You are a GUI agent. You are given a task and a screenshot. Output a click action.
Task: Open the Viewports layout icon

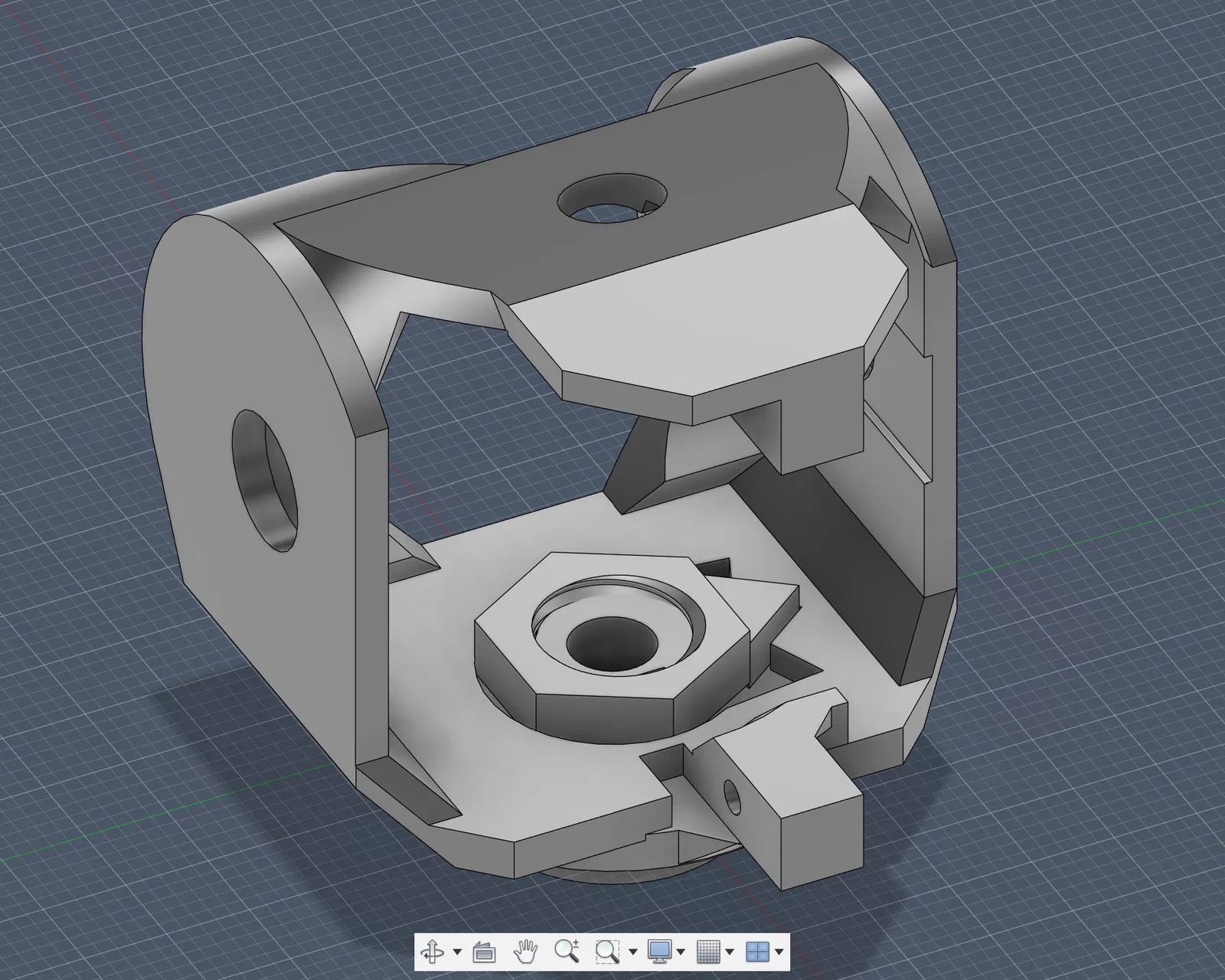click(x=757, y=952)
